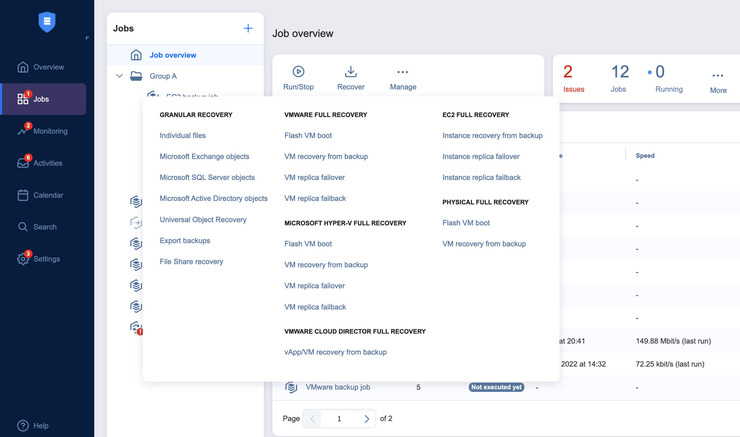Open the Manage three-dot menu
This screenshot has height=437, width=740.
(x=402, y=72)
